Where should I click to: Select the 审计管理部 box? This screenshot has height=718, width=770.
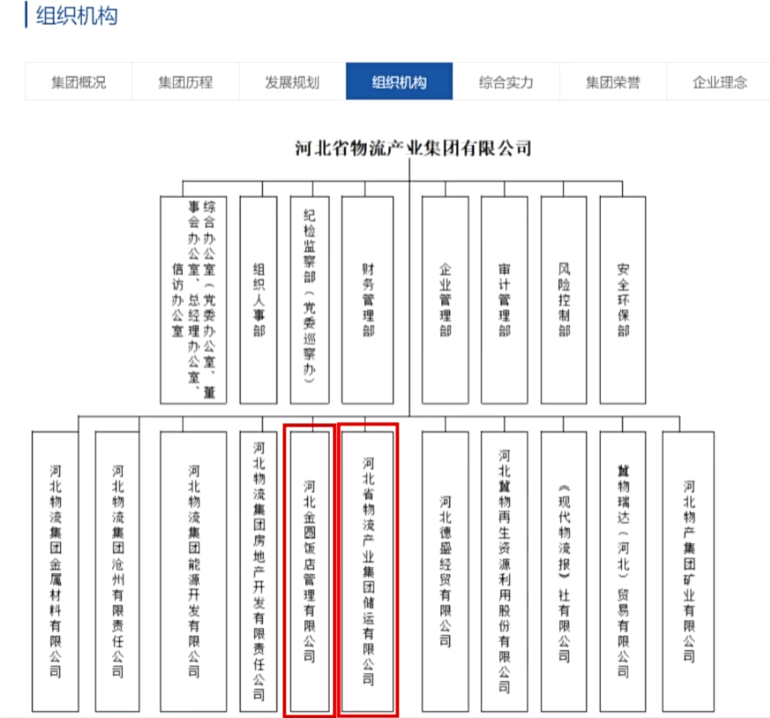point(504,300)
